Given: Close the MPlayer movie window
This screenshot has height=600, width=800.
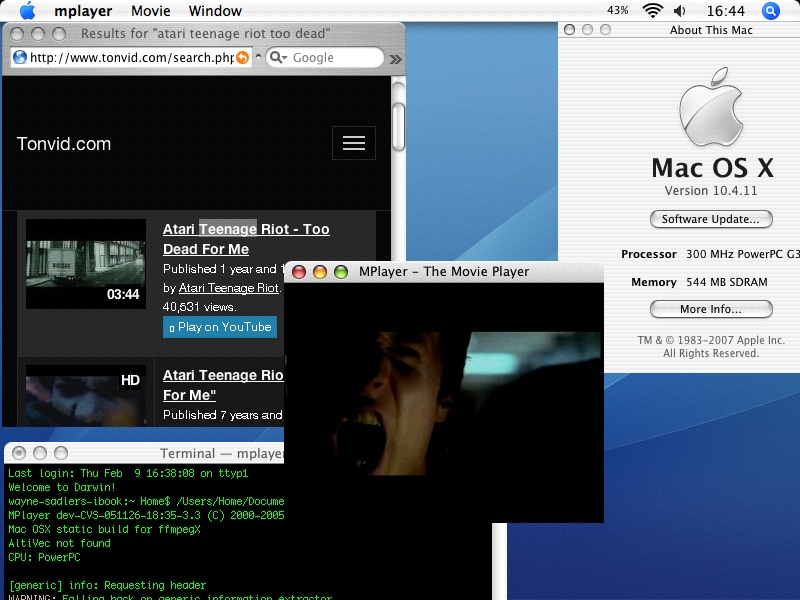Looking at the screenshot, I should click(x=299, y=272).
